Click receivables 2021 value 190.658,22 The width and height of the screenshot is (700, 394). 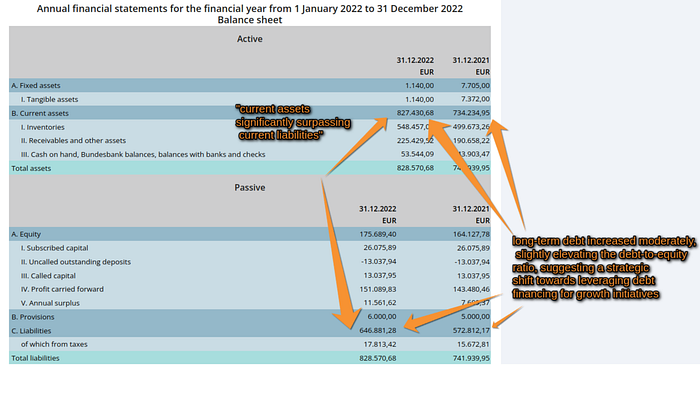tap(471, 140)
